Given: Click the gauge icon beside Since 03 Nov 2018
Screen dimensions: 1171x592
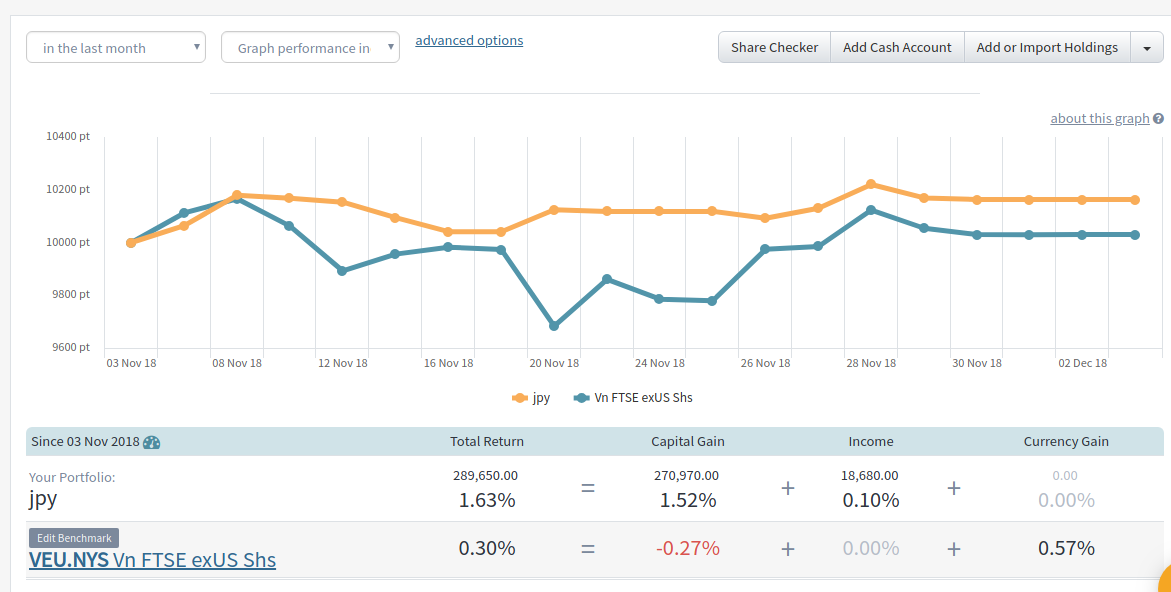Looking at the screenshot, I should tap(152, 442).
